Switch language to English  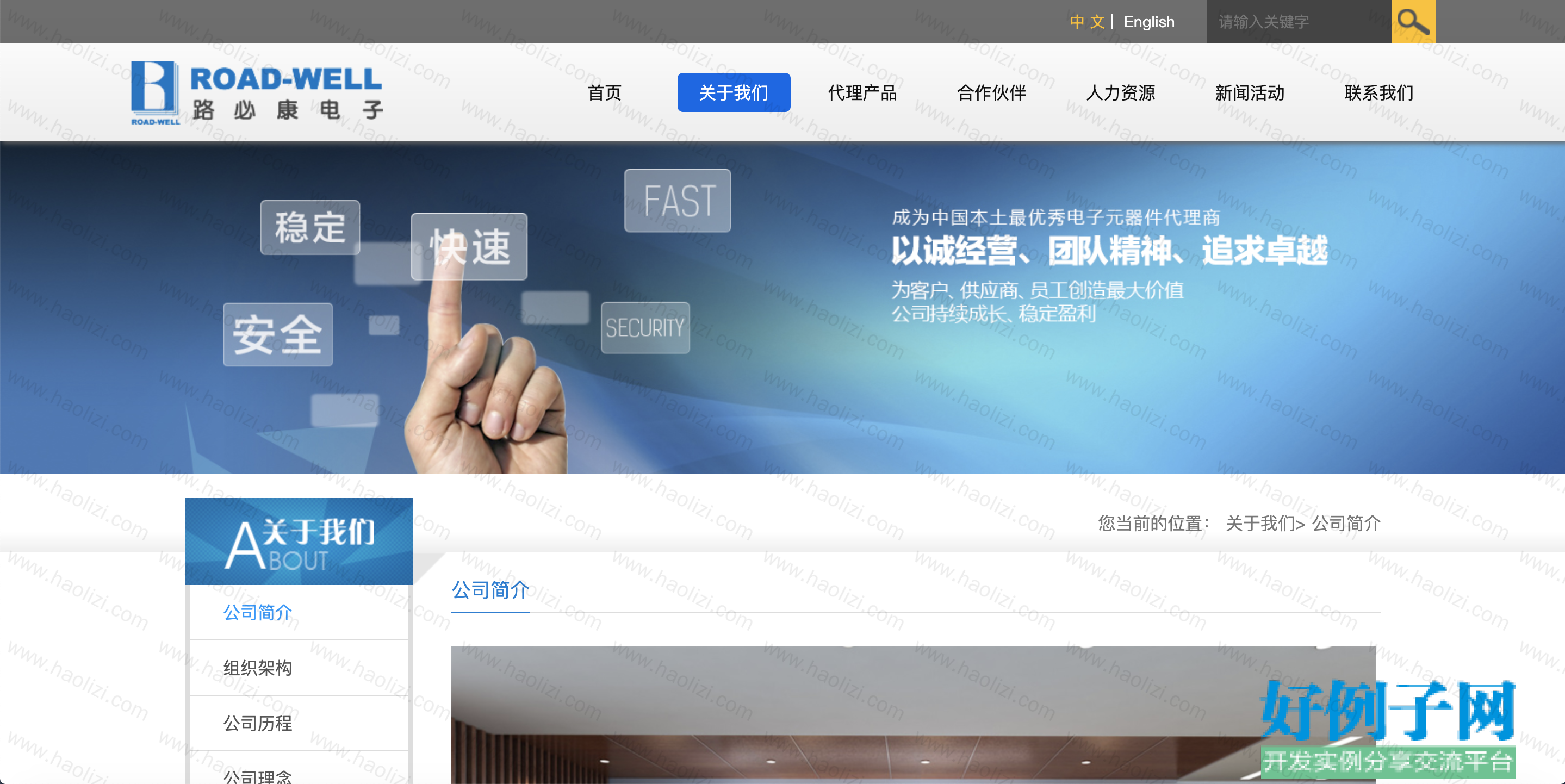1149,22
